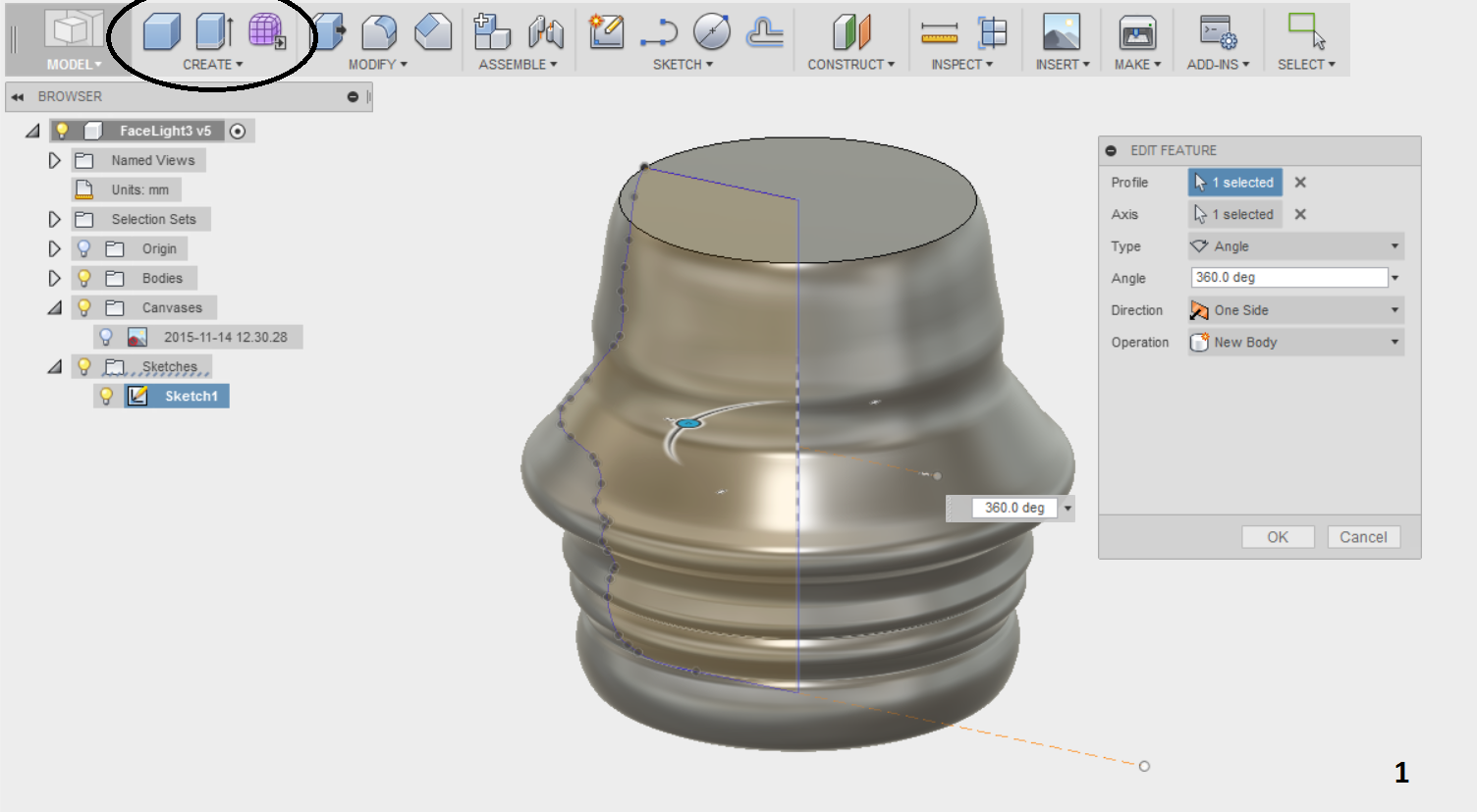Click the on-canvas 360.0 deg value box
The image size is (1477, 812).
click(1014, 508)
